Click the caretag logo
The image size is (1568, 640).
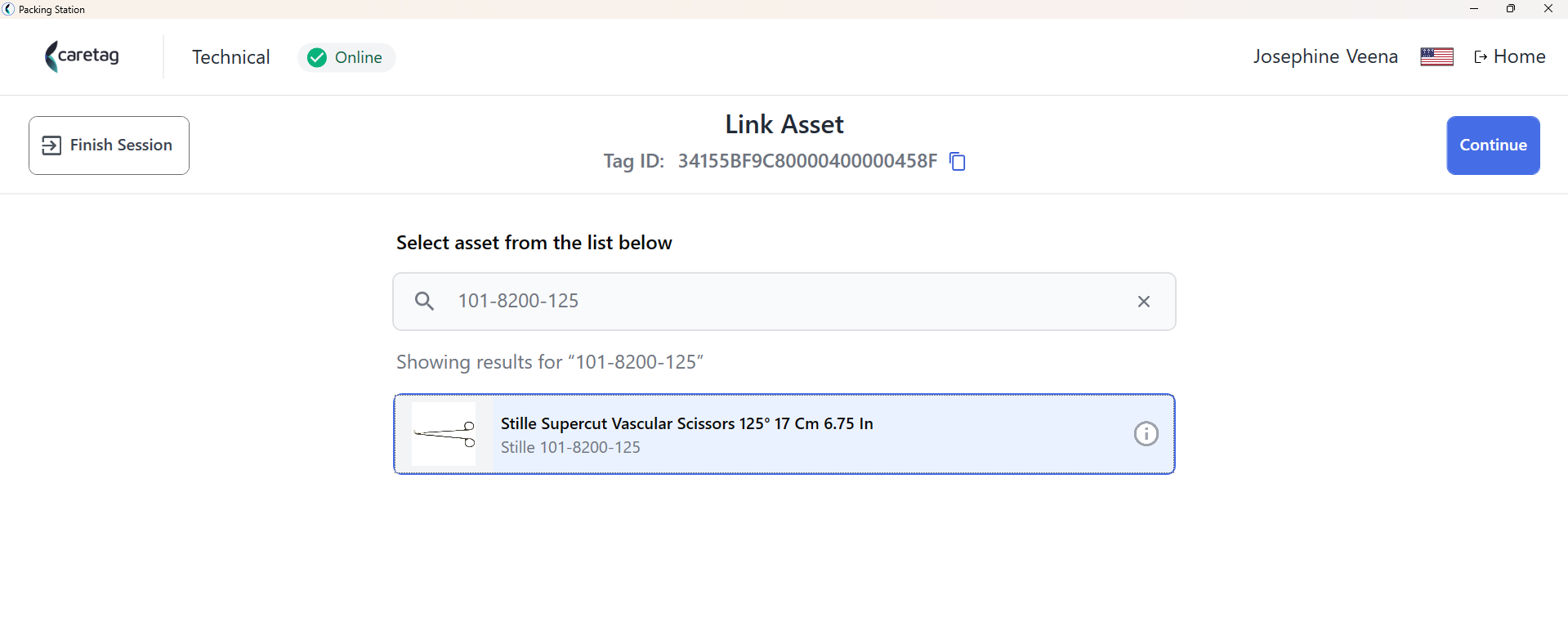pos(82,56)
